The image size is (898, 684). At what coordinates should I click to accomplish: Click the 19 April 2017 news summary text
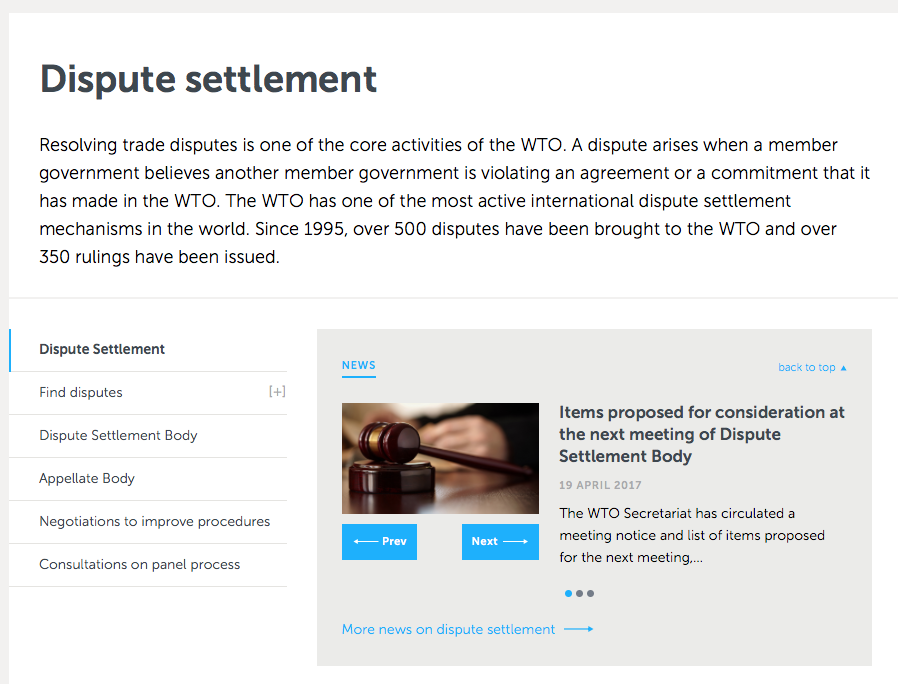(x=692, y=535)
